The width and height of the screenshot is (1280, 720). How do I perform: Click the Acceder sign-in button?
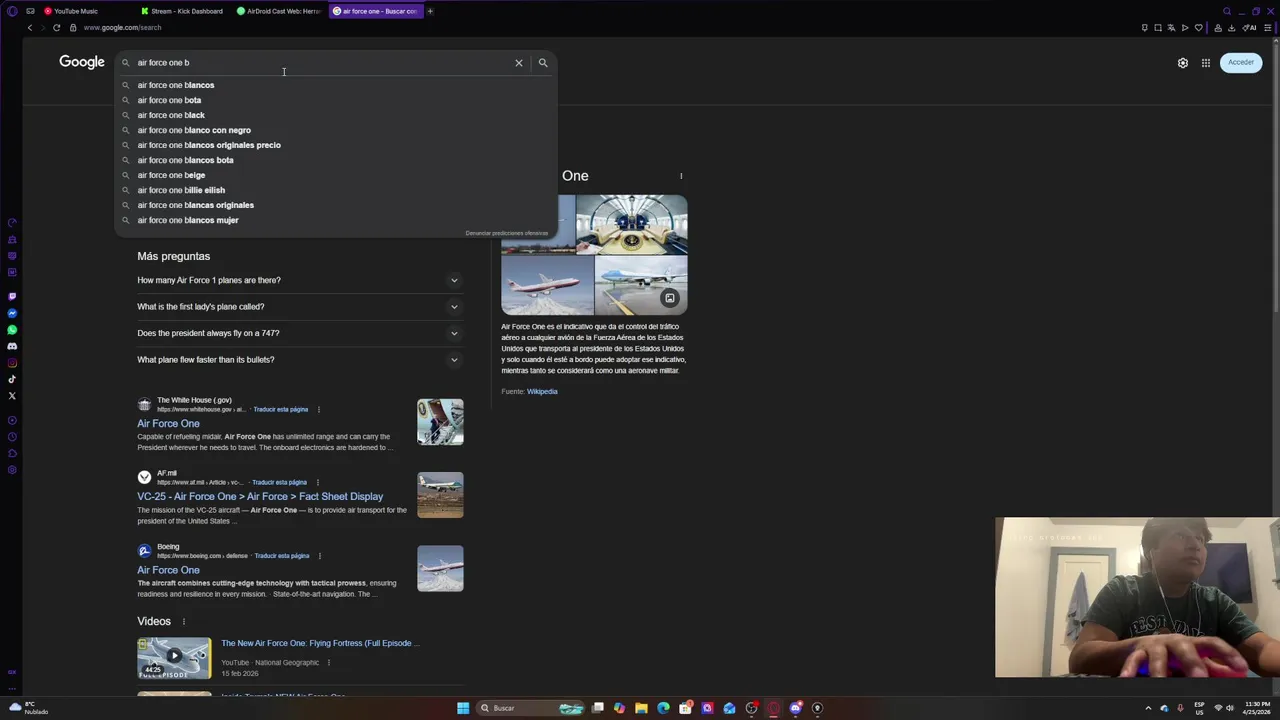coord(1241,62)
